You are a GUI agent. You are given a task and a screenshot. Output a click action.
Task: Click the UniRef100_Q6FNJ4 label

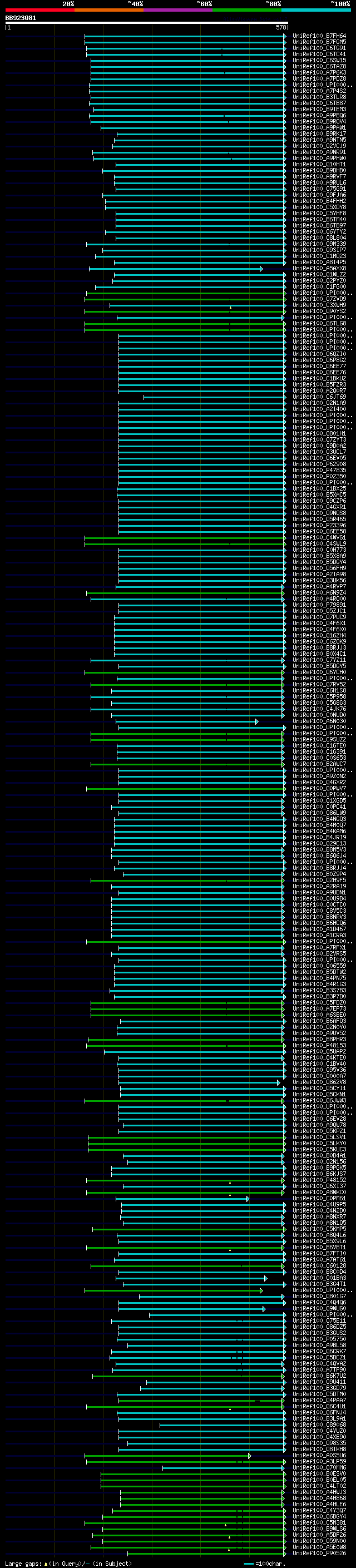(x=319, y=1412)
